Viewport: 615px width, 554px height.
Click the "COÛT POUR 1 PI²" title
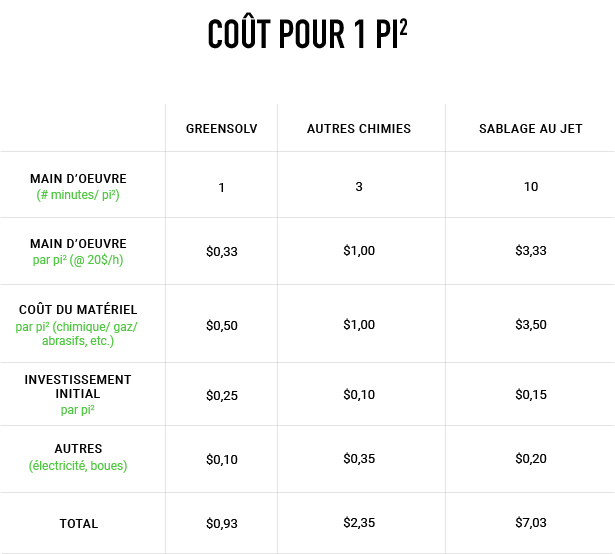click(307, 33)
